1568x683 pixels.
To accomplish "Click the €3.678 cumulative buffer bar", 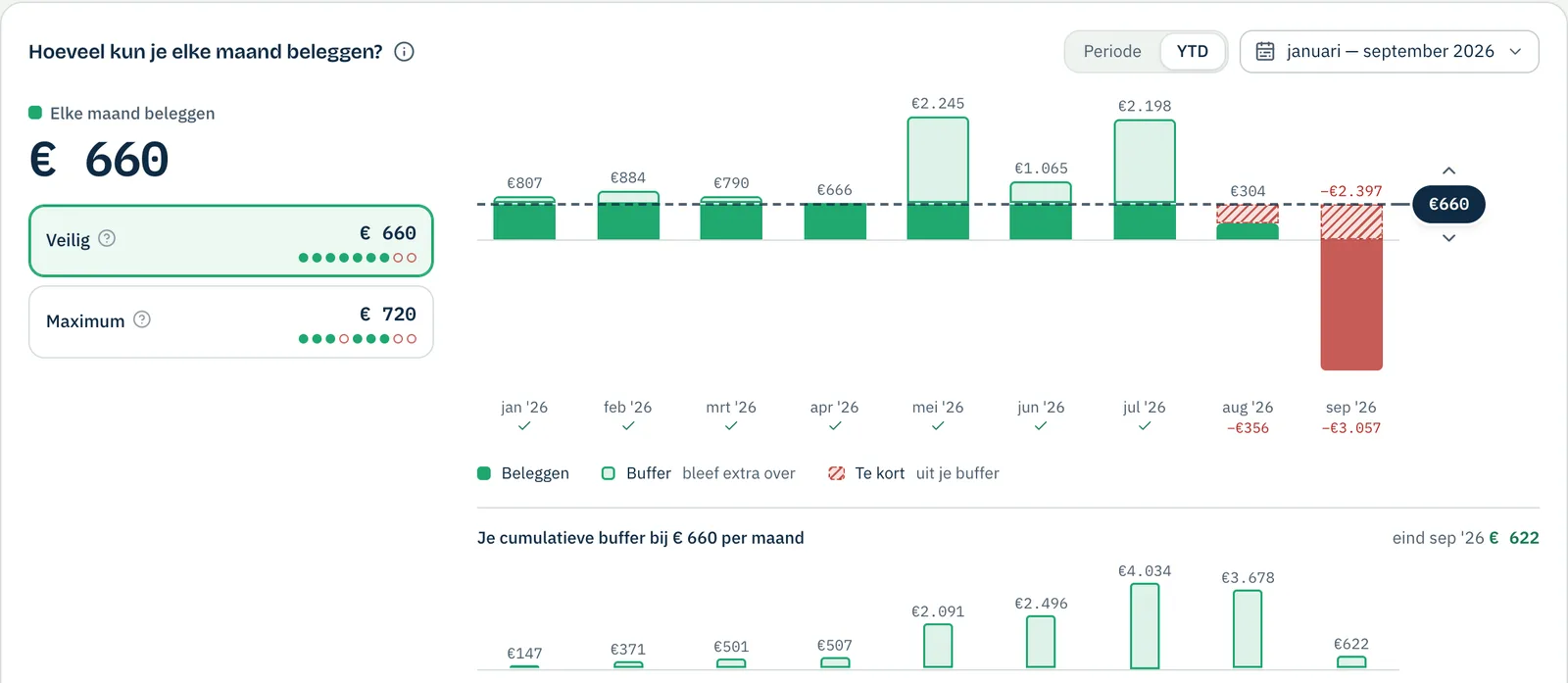I will click(1248, 629).
